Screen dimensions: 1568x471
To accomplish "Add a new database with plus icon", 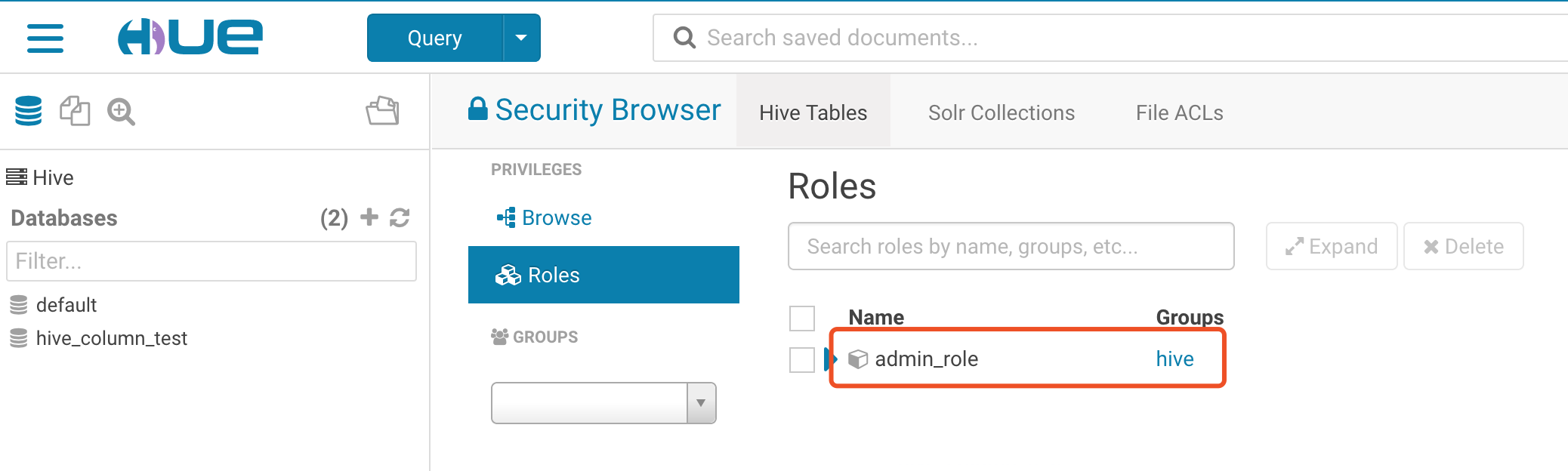I will (x=369, y=217).
